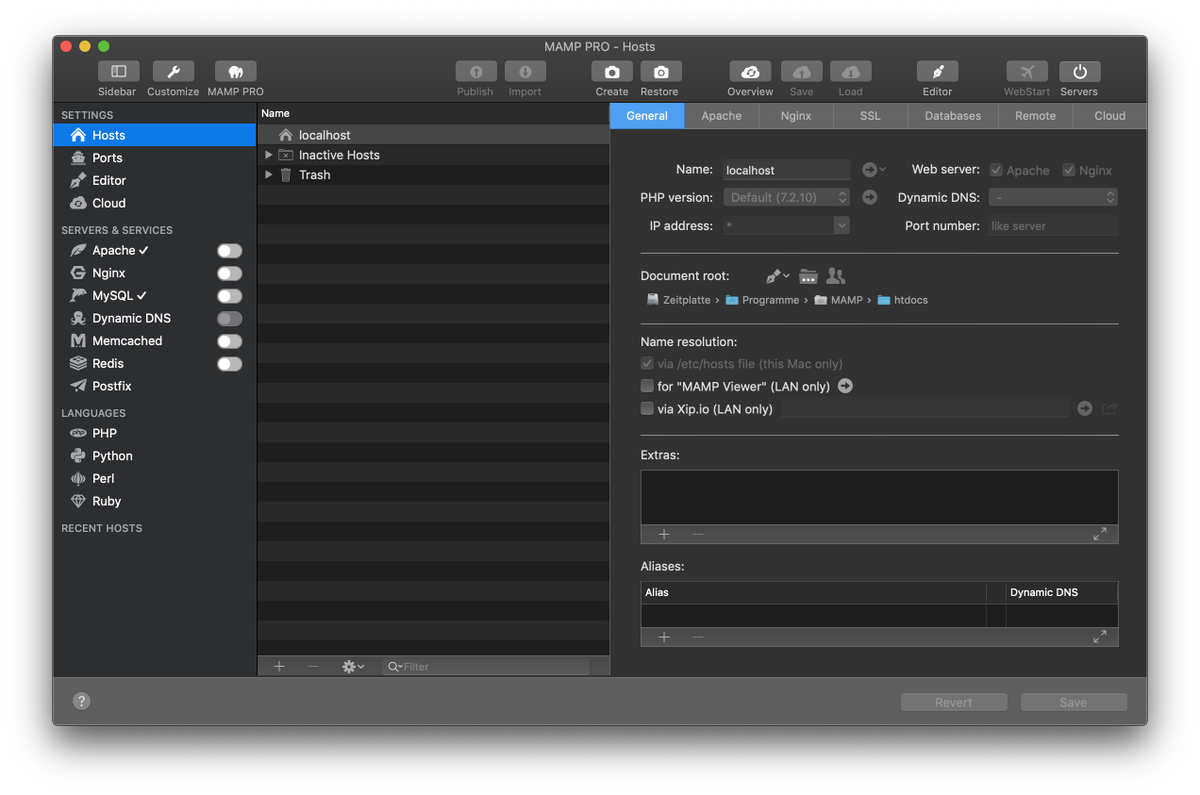Click the bottom Save button
Viewport: 1200px width, 795px height.
tap(1074, 702)
